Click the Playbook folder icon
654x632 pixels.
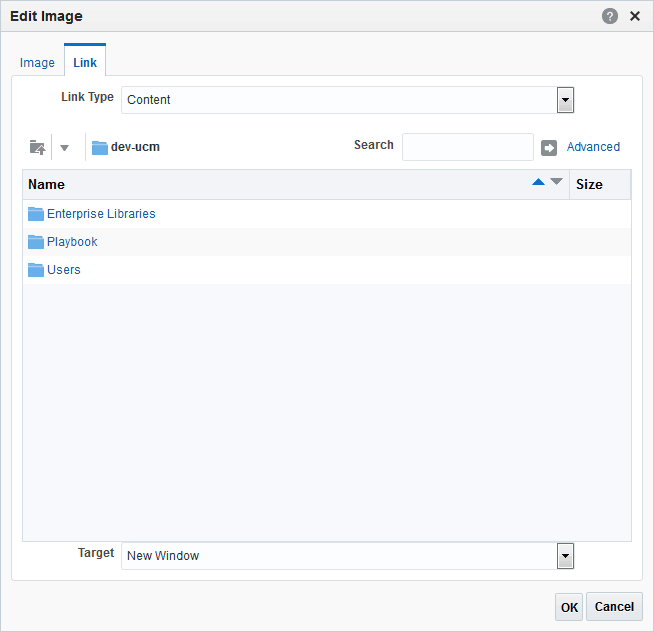click(x=36, y=242)
